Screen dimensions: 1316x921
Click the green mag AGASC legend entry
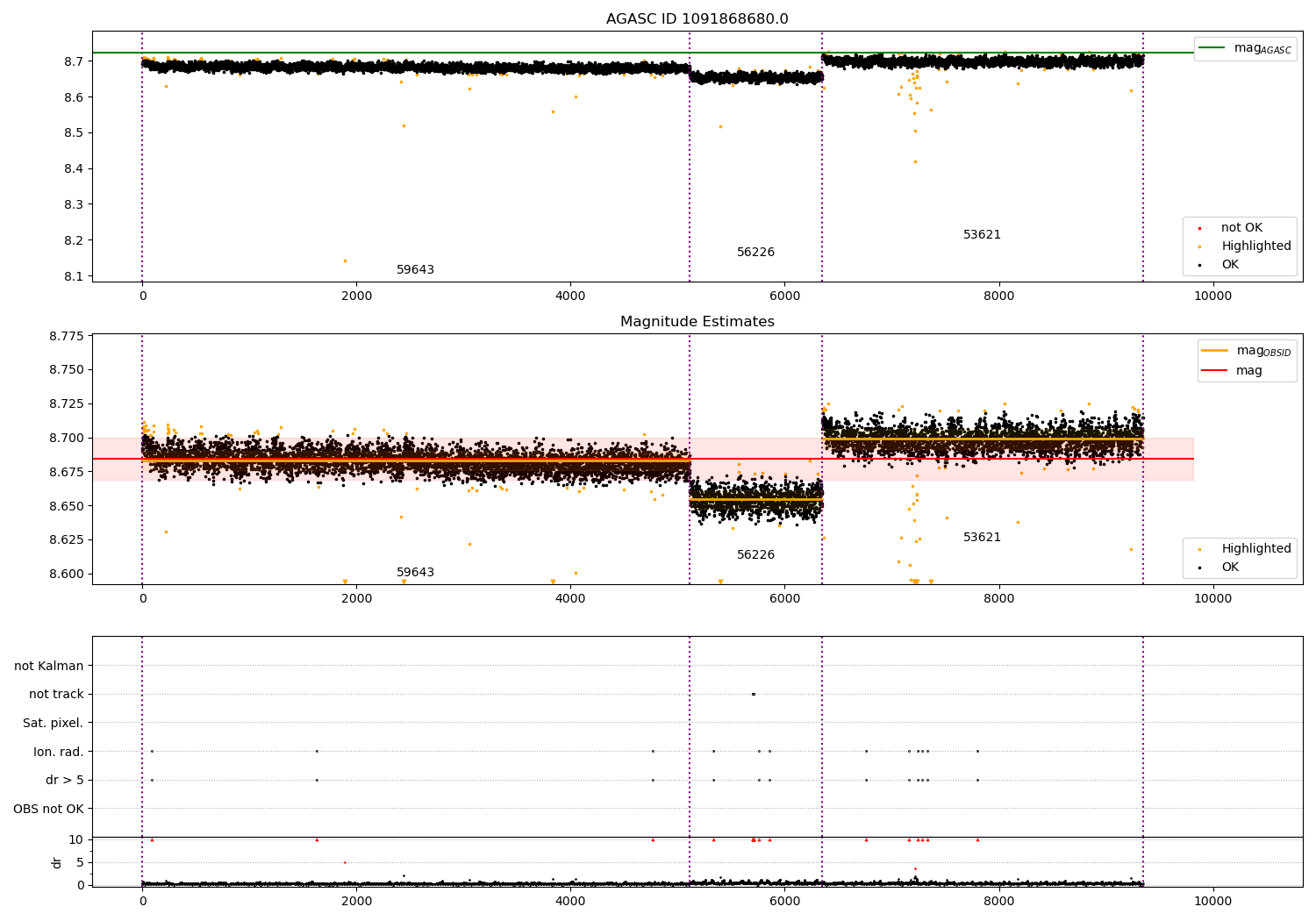(x=1246, y=48)
